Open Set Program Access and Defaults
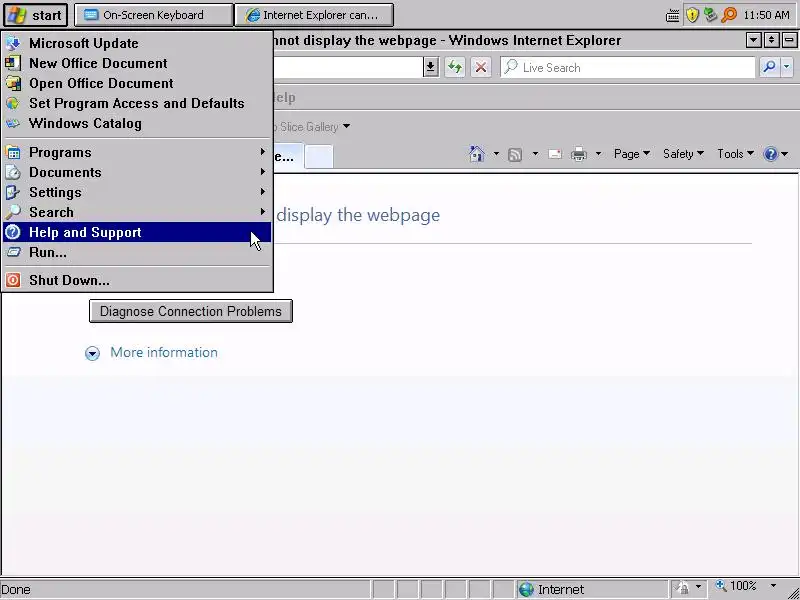 [137, 103]
